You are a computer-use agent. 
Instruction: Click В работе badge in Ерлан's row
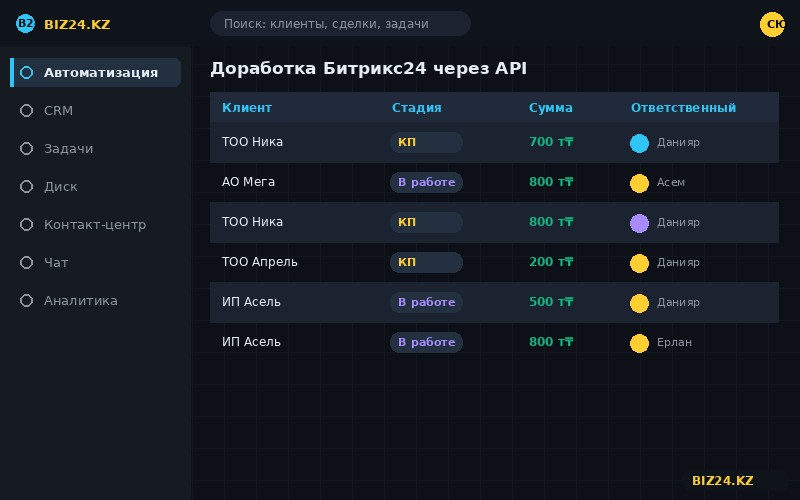point(427,342)
